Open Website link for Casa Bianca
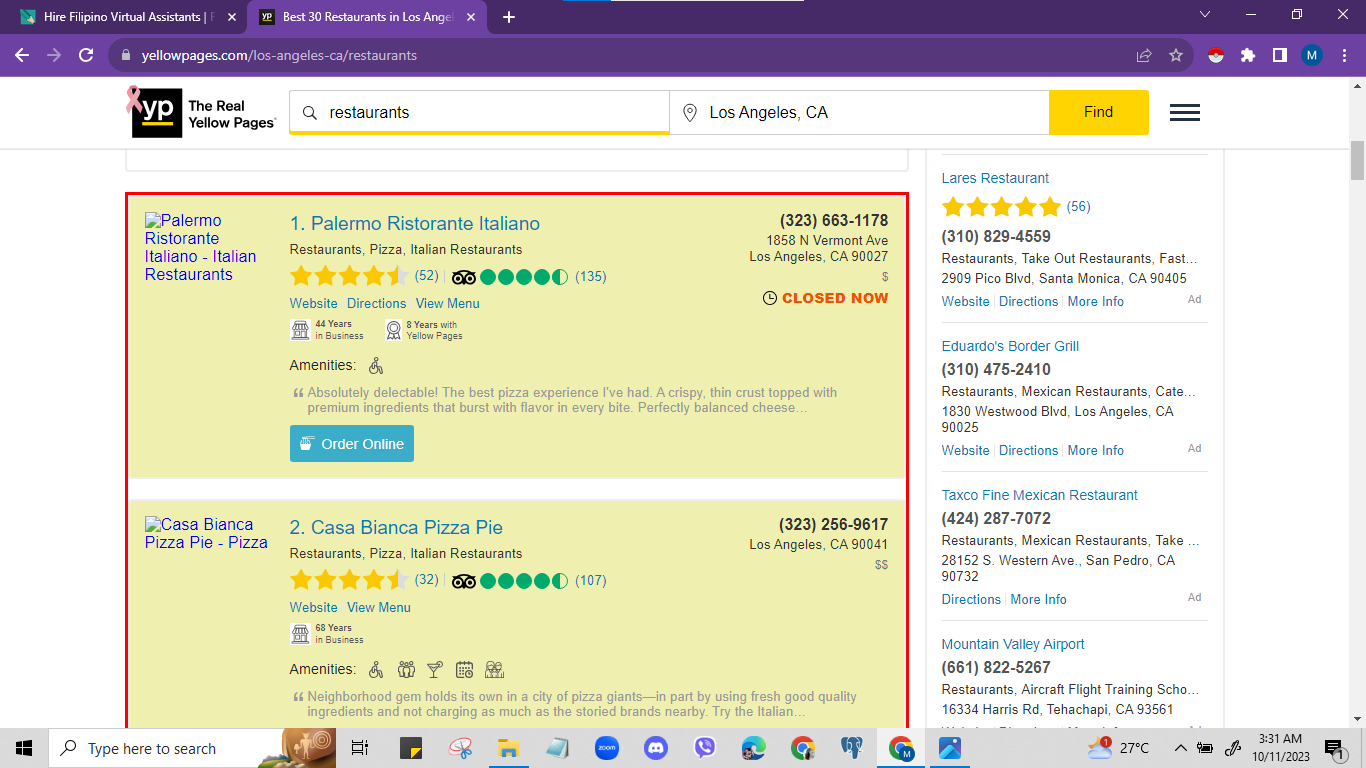Viewport: 1366px width, 768px height. point(314,607)
